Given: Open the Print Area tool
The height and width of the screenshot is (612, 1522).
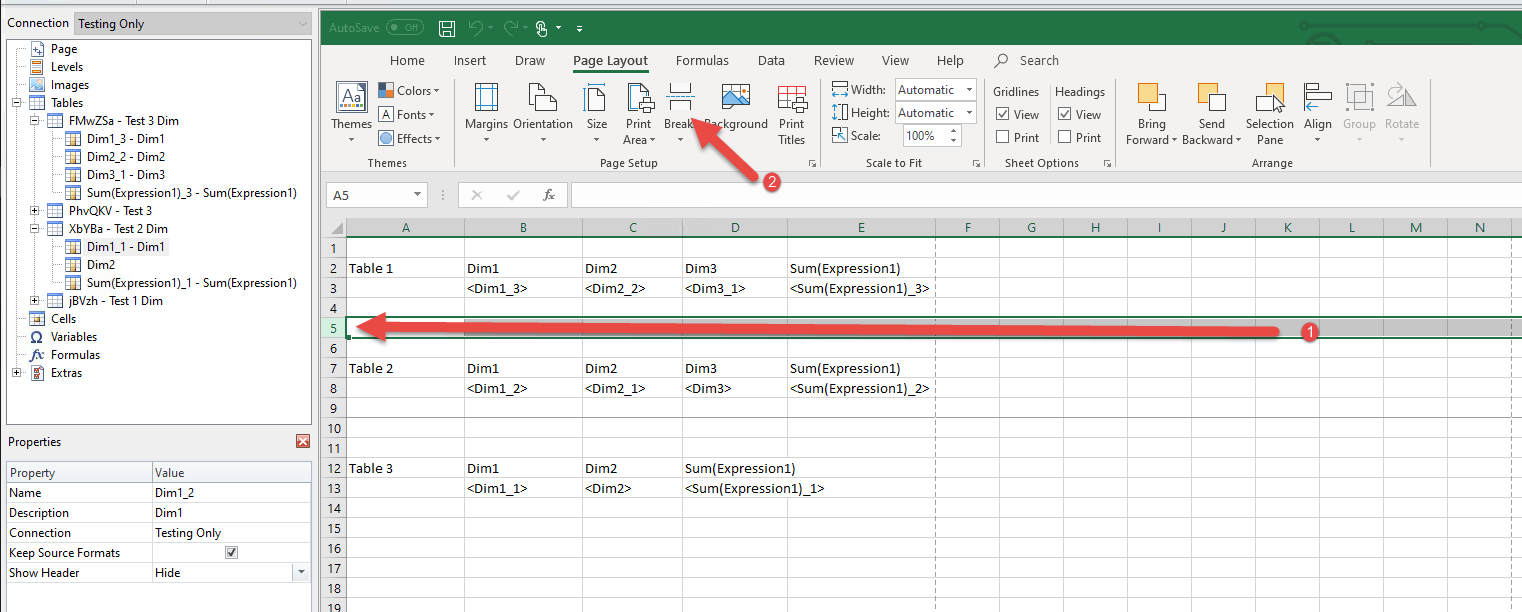Looking at the screenshot, I should 638,108.
